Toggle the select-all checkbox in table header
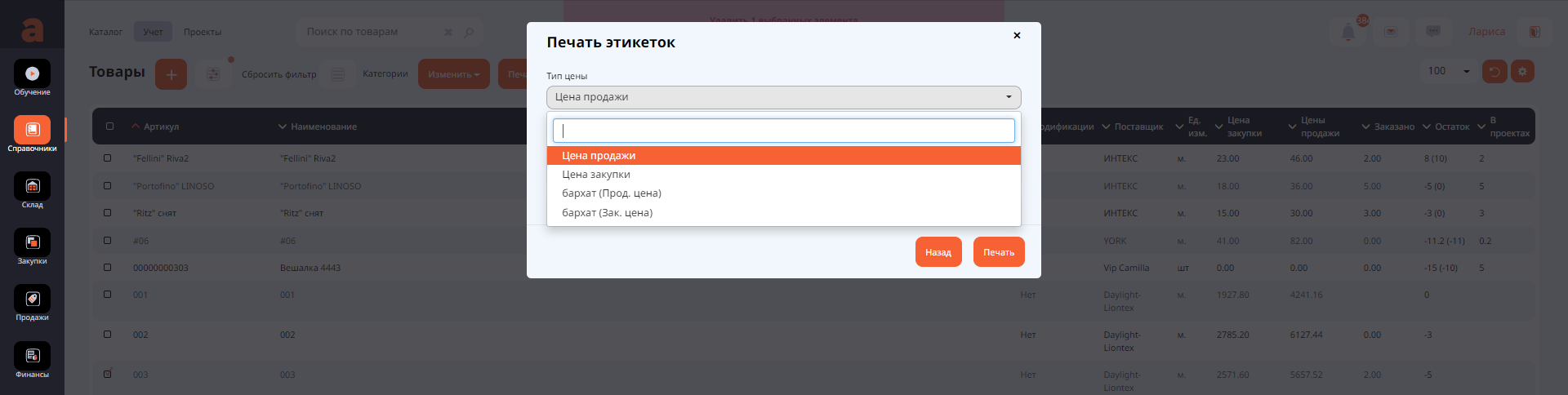The image size is (1568, 395). [110, 126]
